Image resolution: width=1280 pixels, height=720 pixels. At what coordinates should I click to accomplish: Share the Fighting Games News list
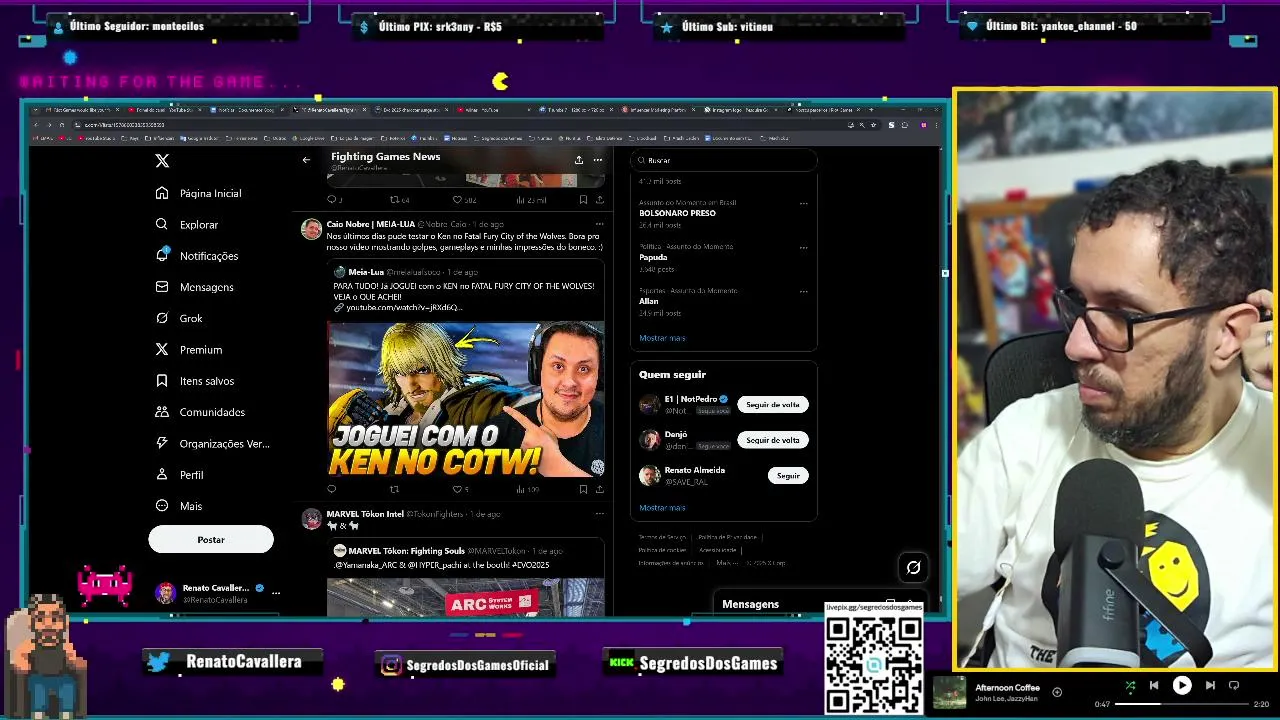tap(578, 160)
